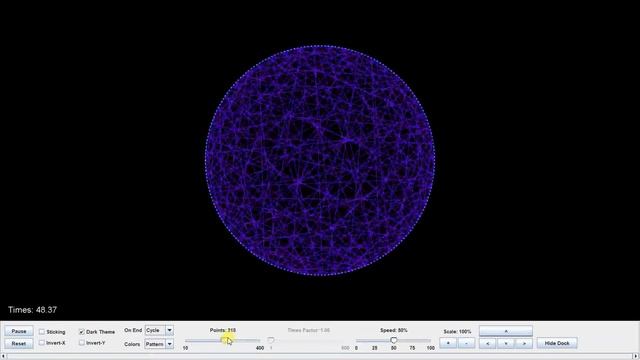The image size is (640, 360).
Task: Pan up with the up arrow button
Action: click(x=506, y=331)
